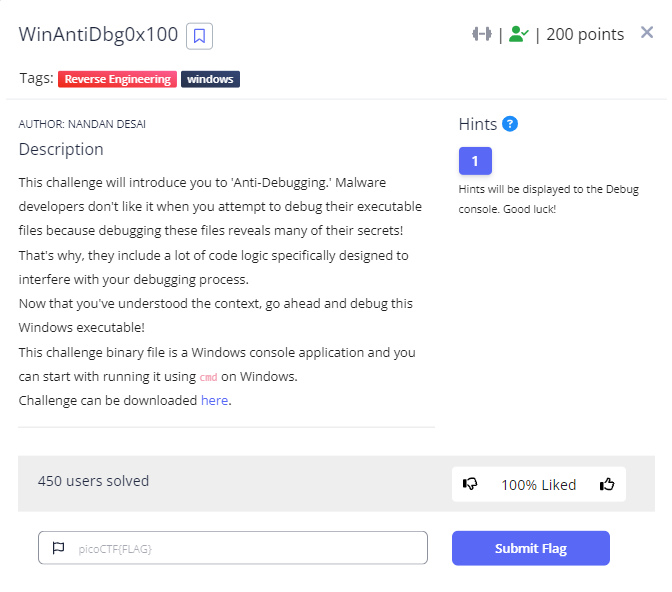Click the WinAntiDbg0x100 challenge title
This screenshot has height=592, width=672.
[x=98, y=34]
